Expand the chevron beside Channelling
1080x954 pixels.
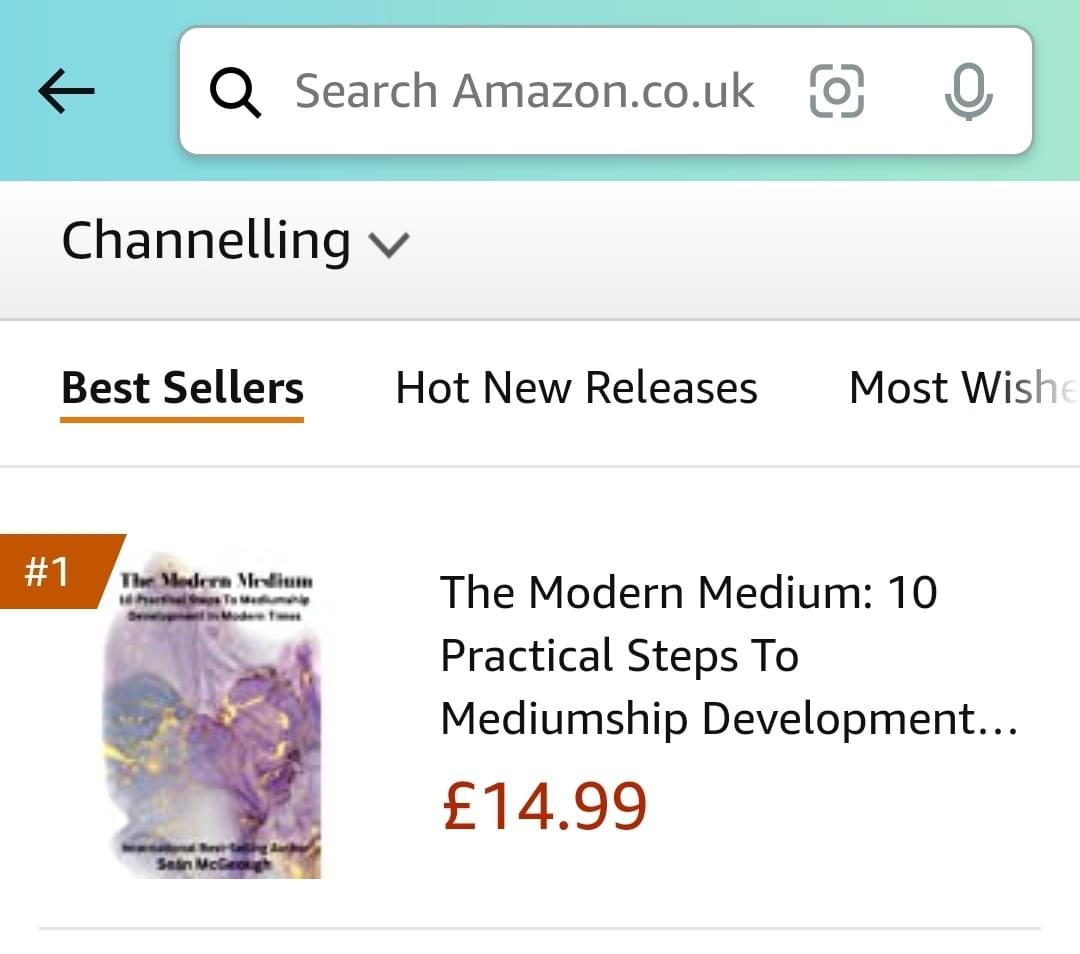389,244
